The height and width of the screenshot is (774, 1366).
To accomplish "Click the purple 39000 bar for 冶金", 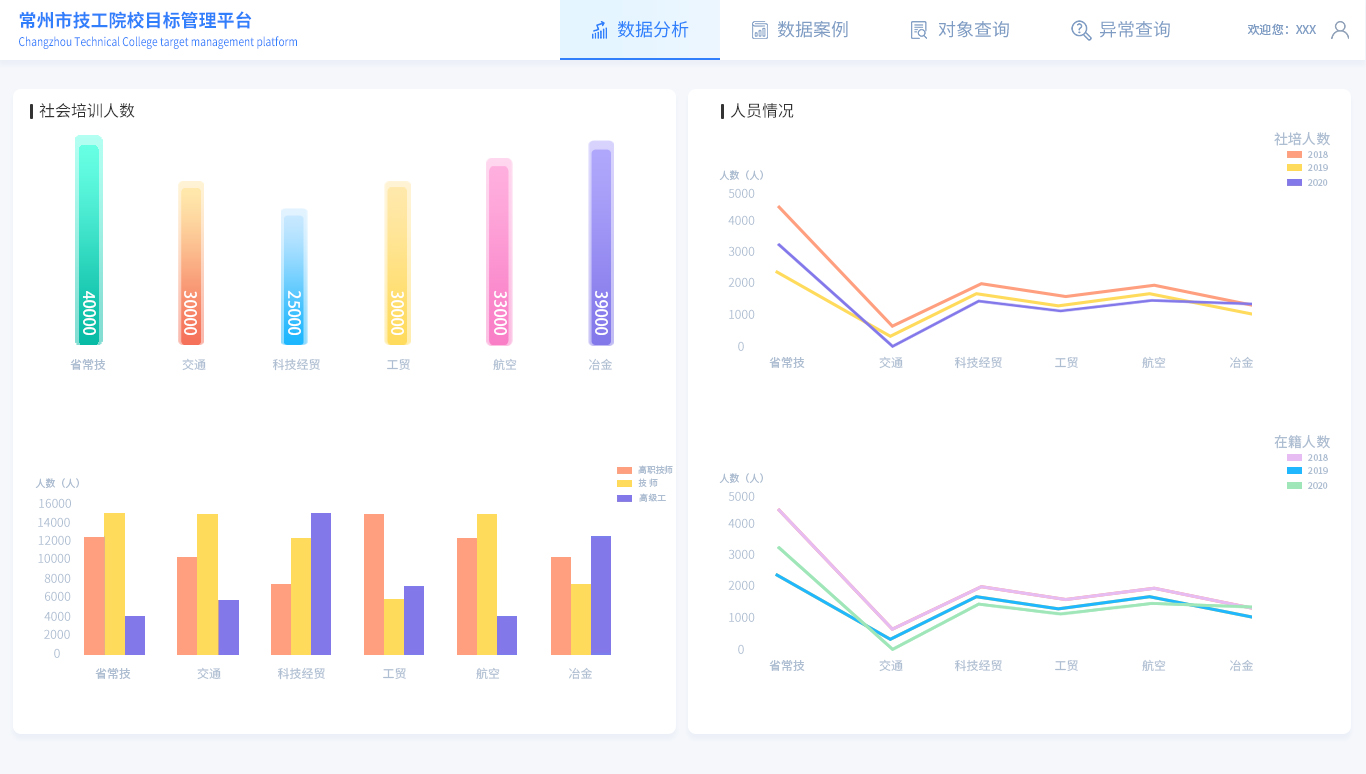I will point(601,245).
